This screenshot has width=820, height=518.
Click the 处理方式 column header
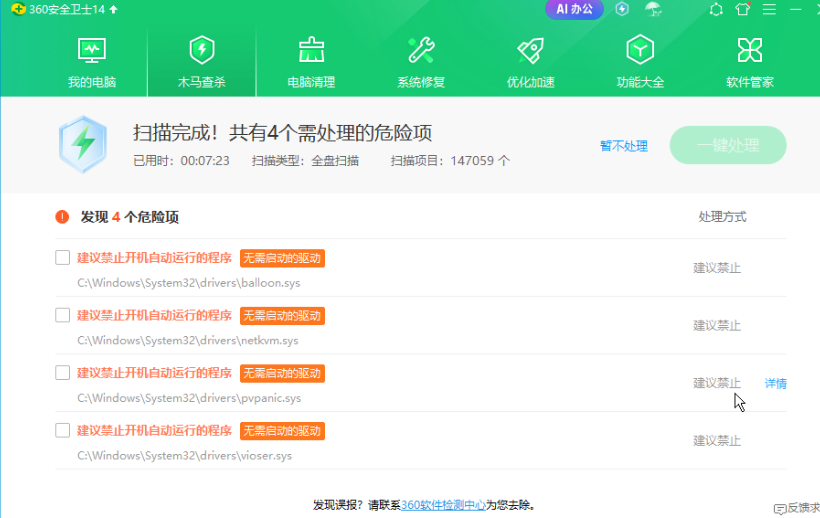coord(722,217)
